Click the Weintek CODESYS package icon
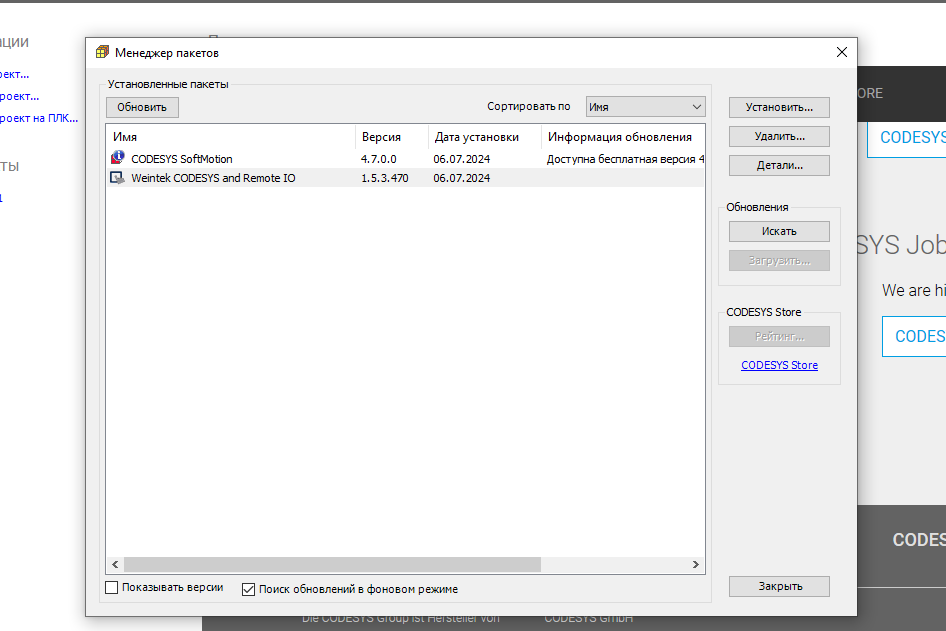Image resolution: width=946 pixels, height=631 pixels. pyautogui.click(x=118, y=177)
